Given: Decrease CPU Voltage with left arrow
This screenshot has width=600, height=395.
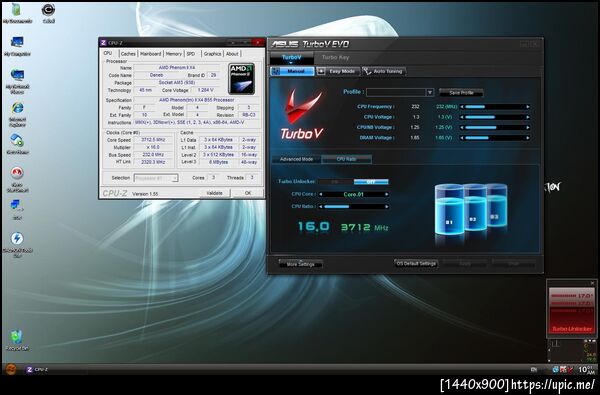Looking at the screenshot, I should (462, 117).
